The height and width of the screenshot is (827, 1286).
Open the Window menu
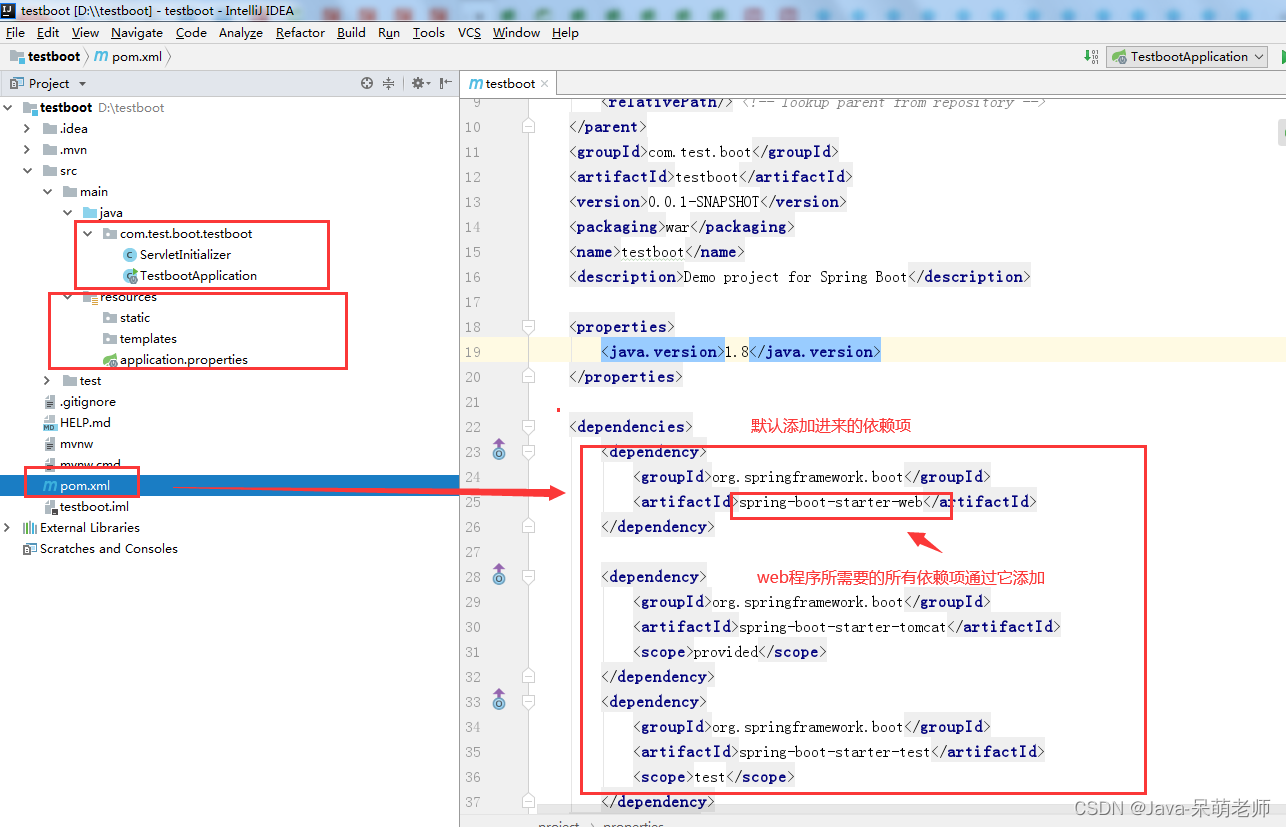[516, 33]
